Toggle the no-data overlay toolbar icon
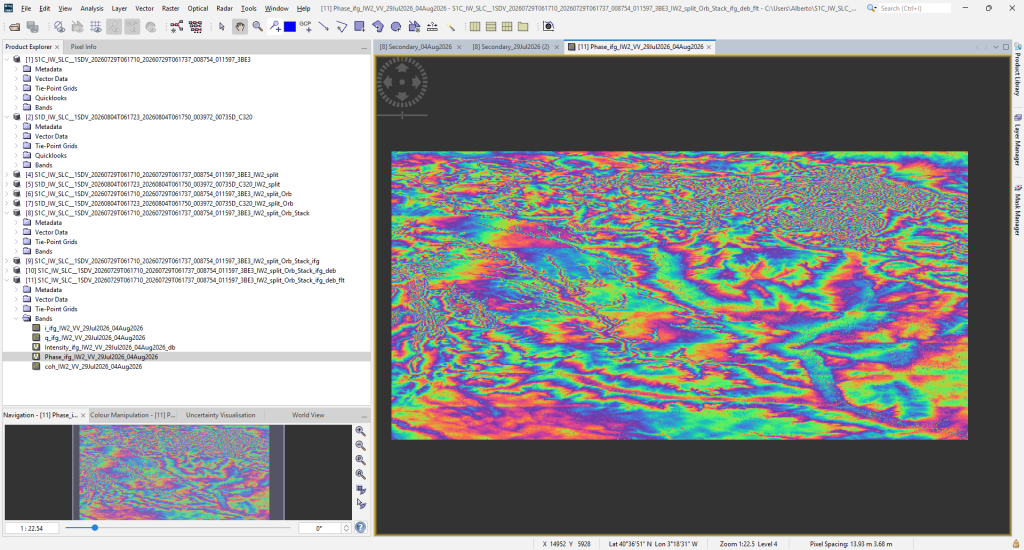The width and height of the screenshot is (1024, 550). 59,27
